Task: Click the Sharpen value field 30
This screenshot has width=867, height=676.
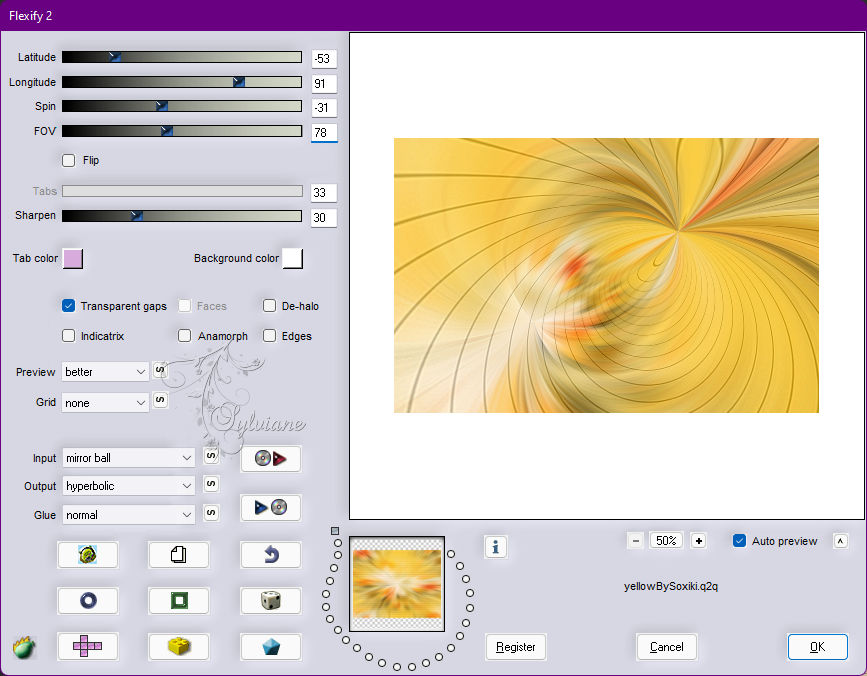Action: coord(324,217)
